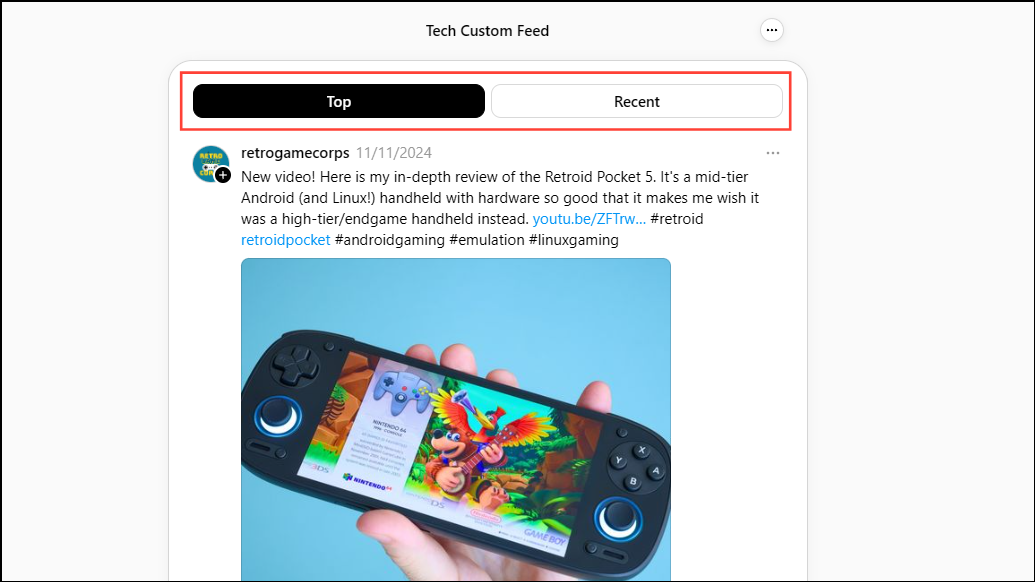Open the retrogamecorps username link
The height and width of the screenshot is (582, 1035).
pyautogui.click(x=295, y=153)
